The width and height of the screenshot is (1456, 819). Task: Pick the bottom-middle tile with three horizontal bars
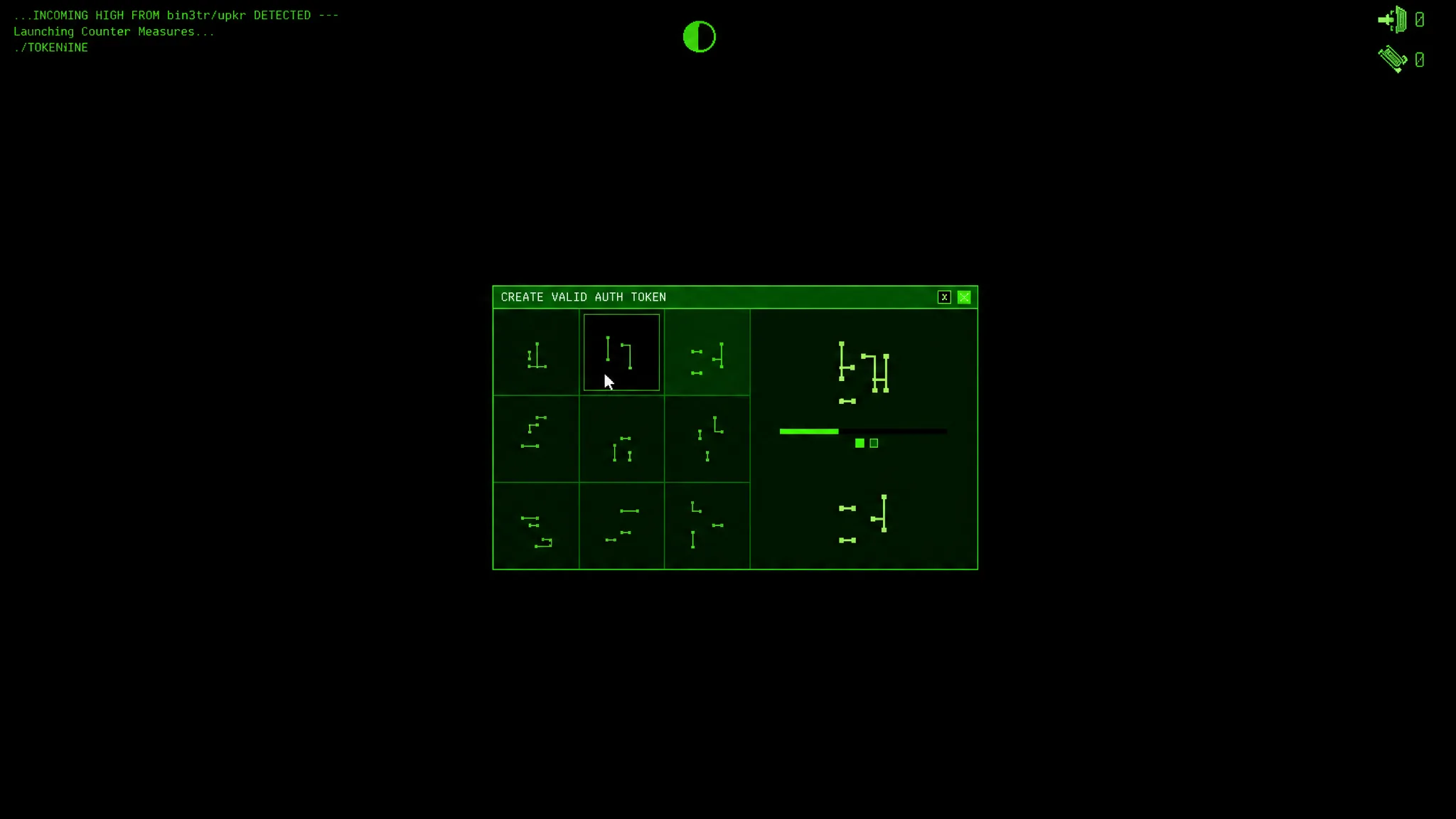621,525
